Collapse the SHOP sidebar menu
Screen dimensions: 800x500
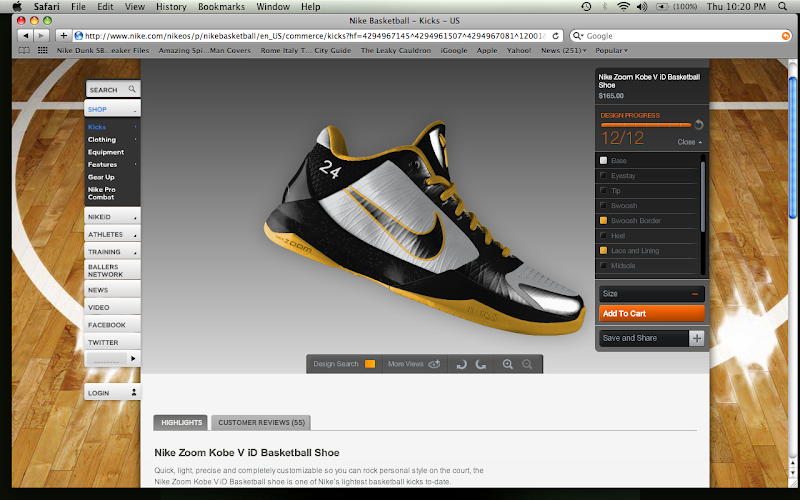click(x=112, y=109)
